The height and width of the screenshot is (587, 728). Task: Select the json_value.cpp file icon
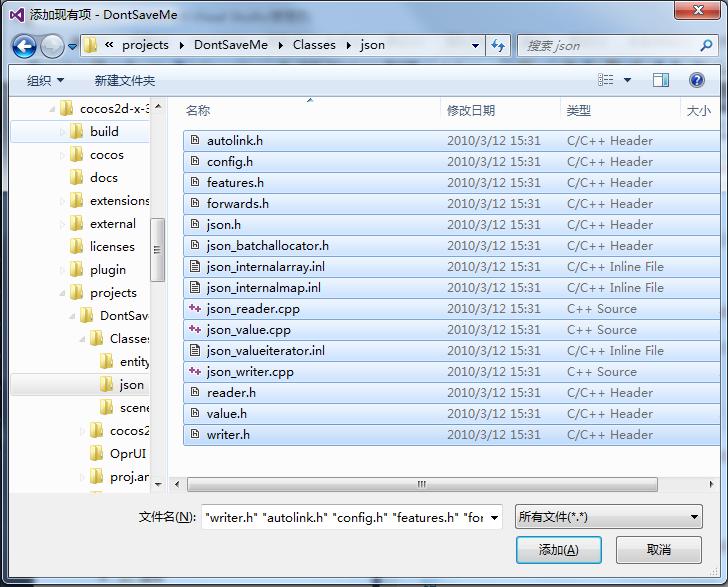point(195,329)
